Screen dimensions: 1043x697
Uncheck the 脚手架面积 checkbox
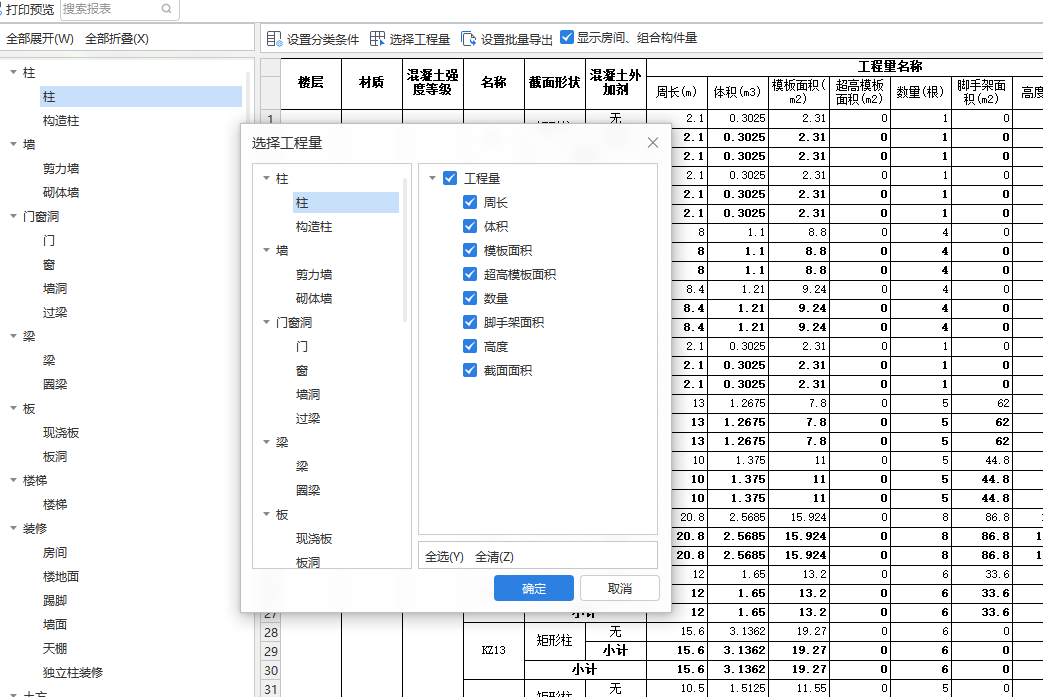click(470, 322)
